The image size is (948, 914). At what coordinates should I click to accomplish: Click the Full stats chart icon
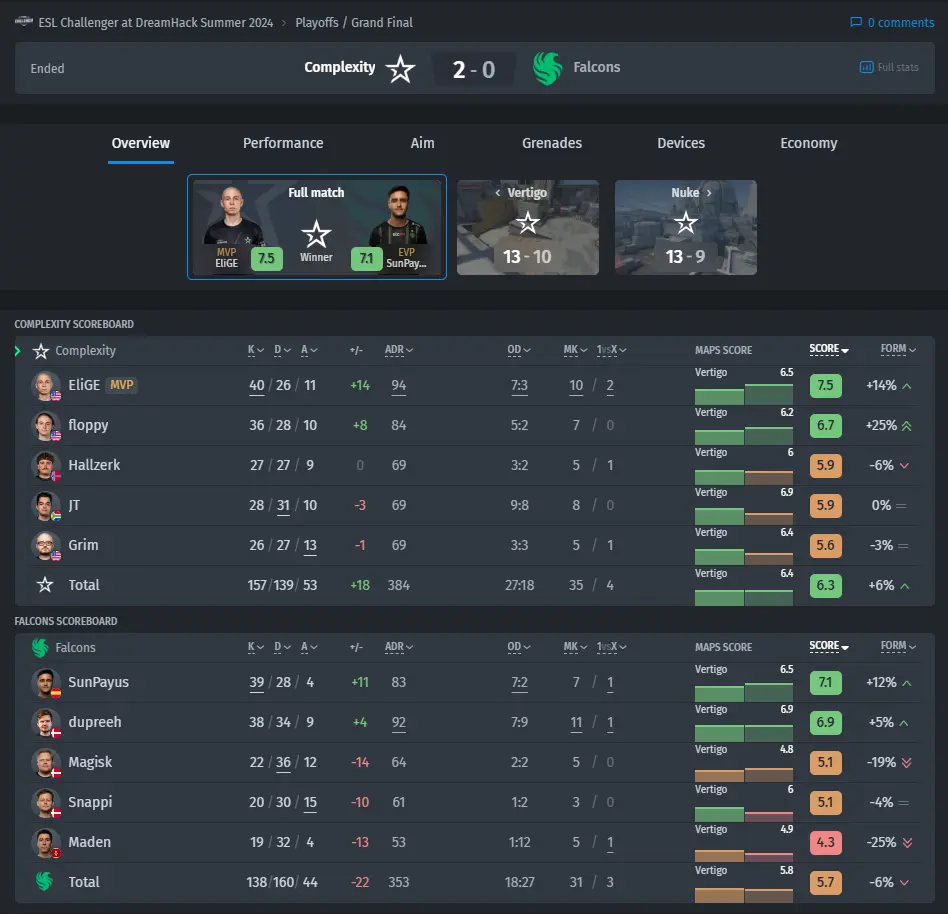(x=866, y=67)
